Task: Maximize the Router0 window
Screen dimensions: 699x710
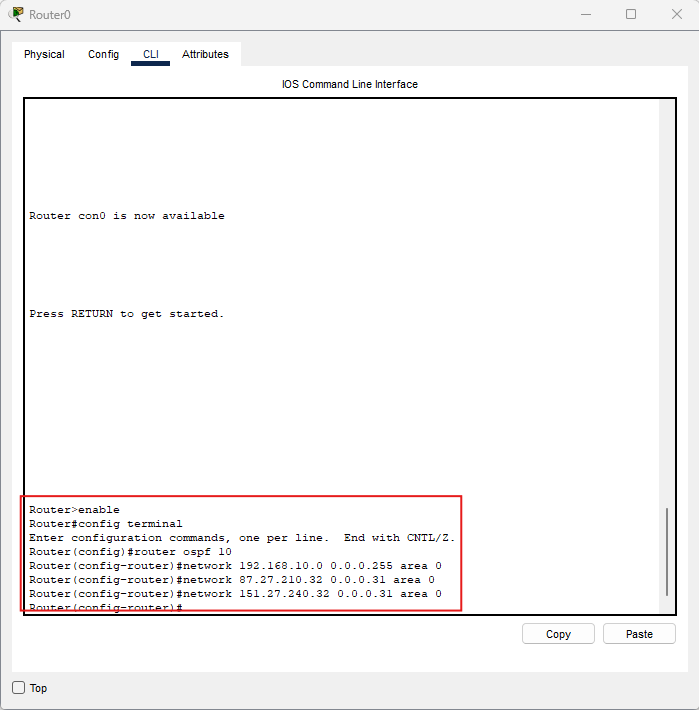Action: click(x=631, y=14)
